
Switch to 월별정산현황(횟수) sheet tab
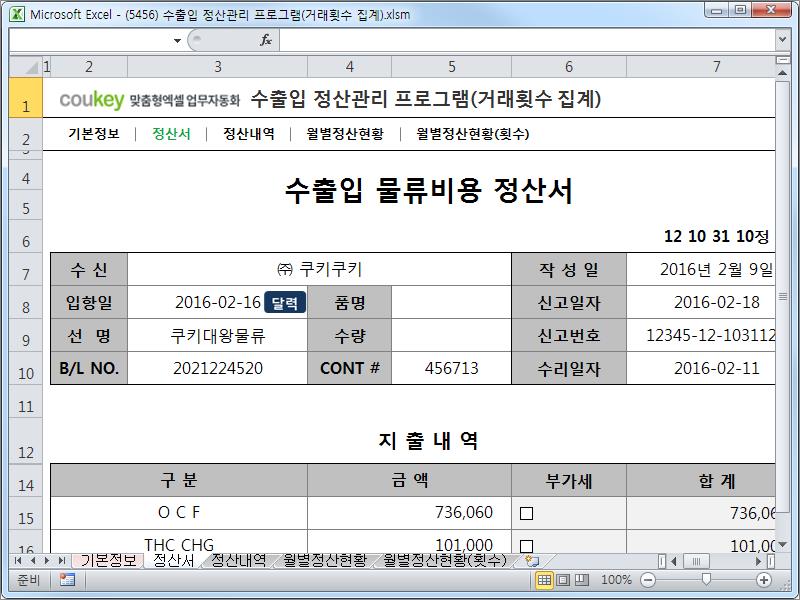tap(445, 560)
